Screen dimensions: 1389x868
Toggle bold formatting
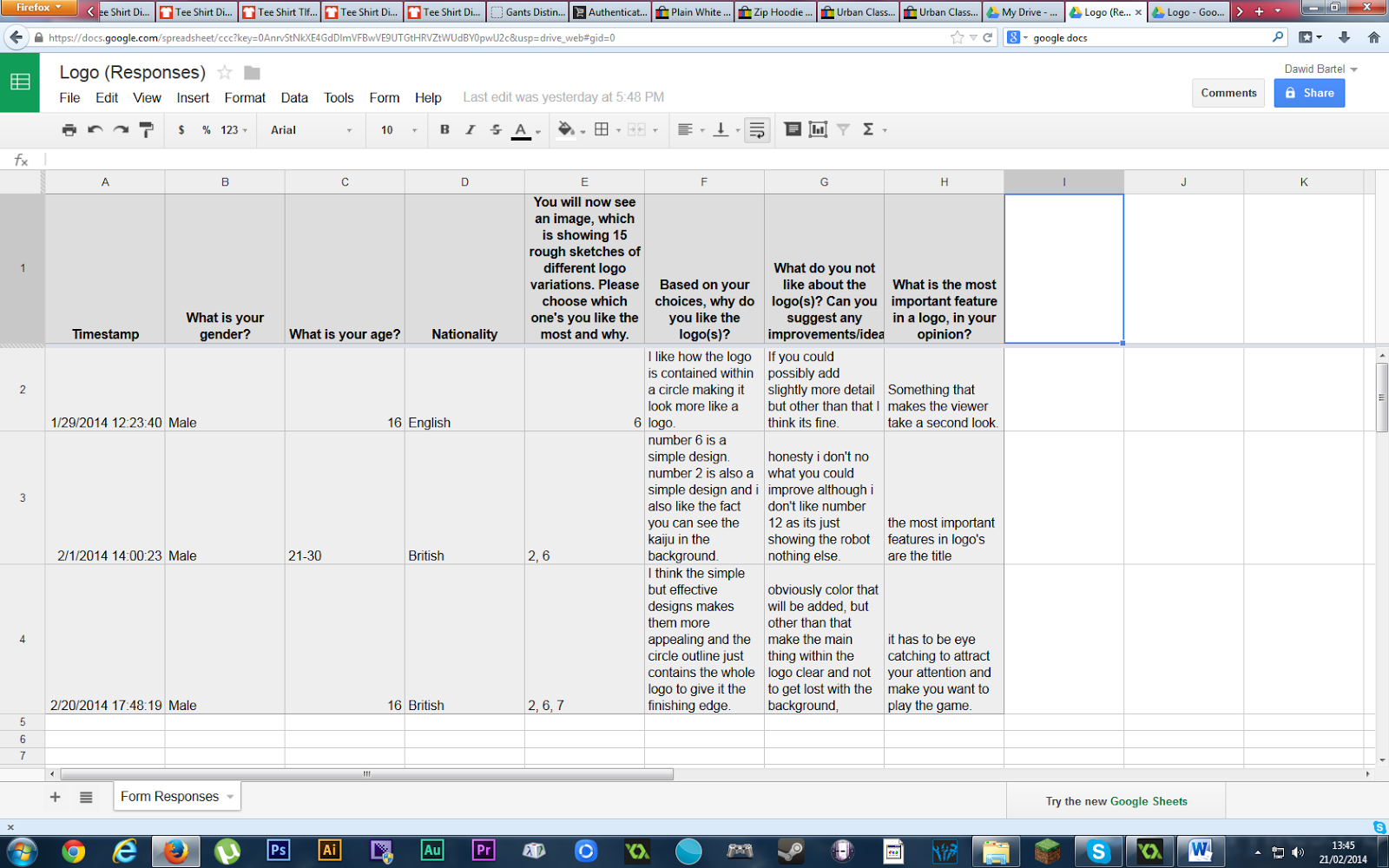pos(444,129)
